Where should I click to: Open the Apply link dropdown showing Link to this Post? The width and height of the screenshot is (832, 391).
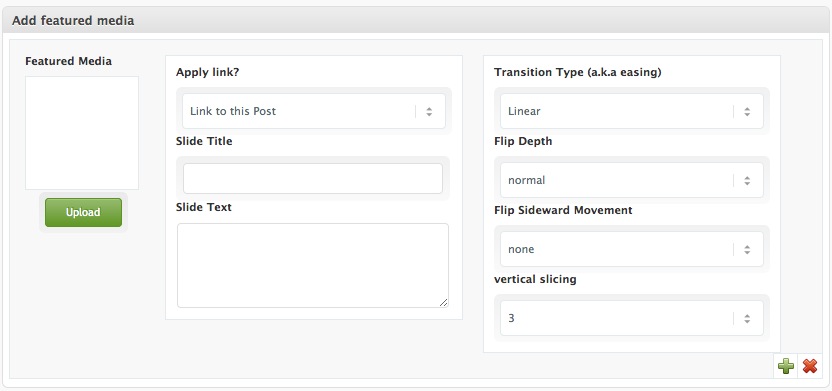tap(314, 111)
